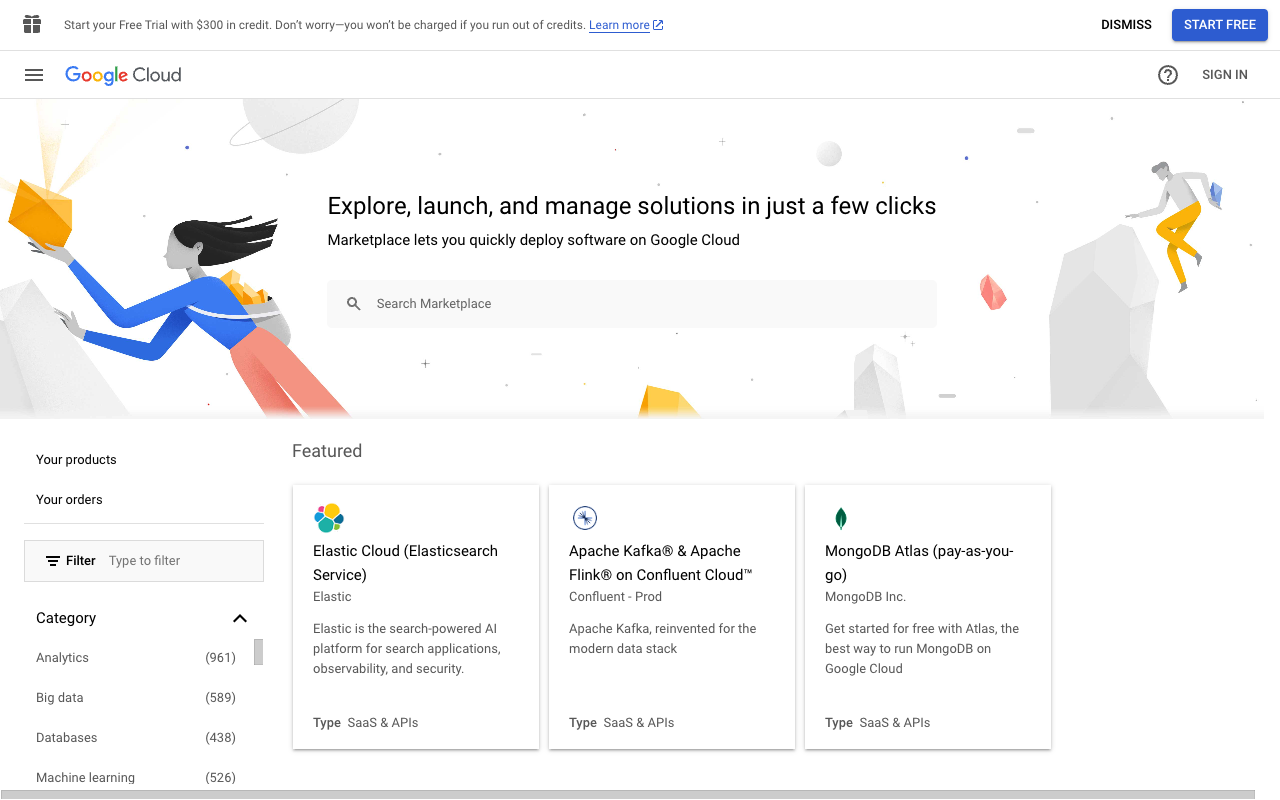Click the category list scrollbar thumb
The image size is (1280, 800).
(258, 652)
